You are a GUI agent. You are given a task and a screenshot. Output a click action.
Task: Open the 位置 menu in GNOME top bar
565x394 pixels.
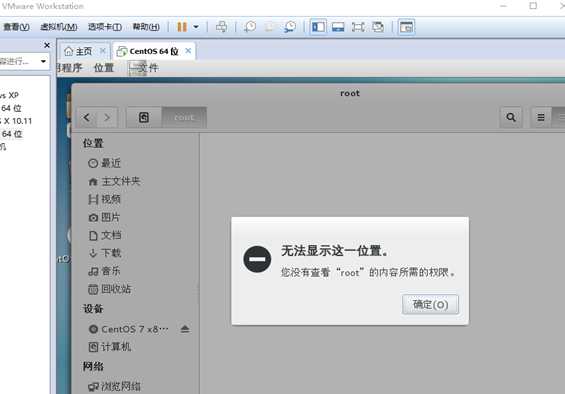pos(104,68)
